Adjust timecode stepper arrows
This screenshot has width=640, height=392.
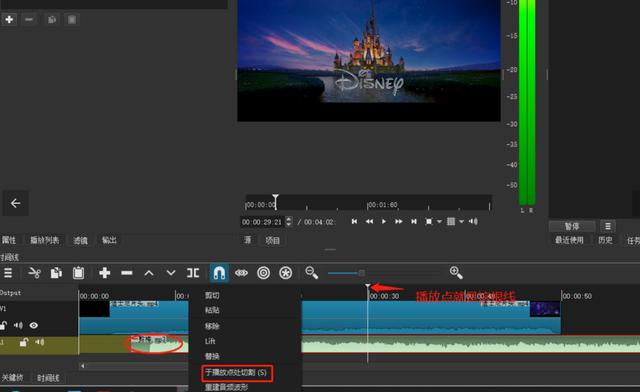(x=289, y=221)
